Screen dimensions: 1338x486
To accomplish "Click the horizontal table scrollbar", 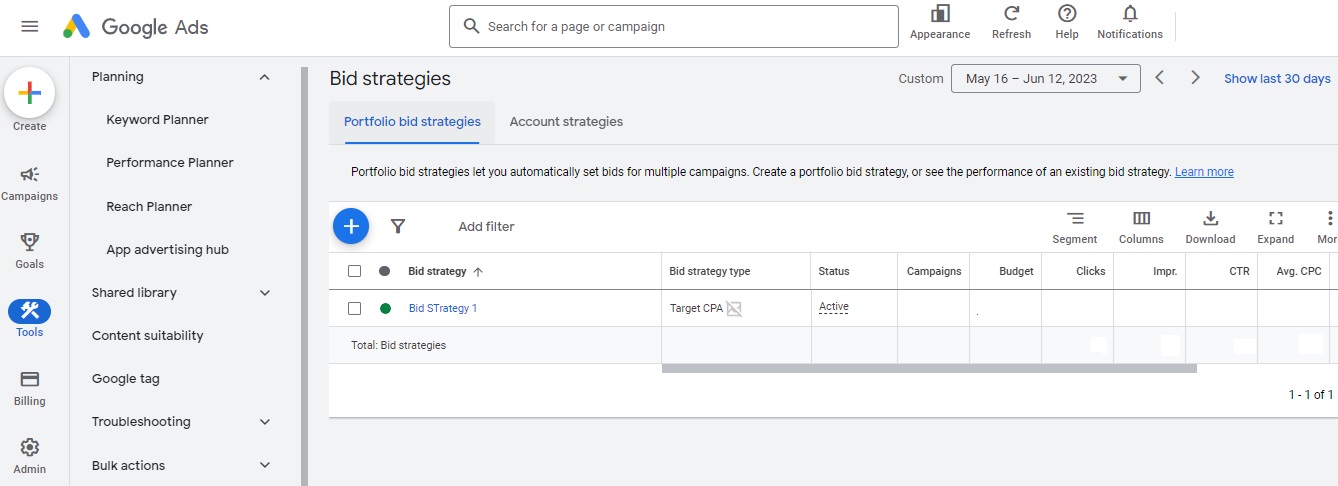I will pos(929,368).
